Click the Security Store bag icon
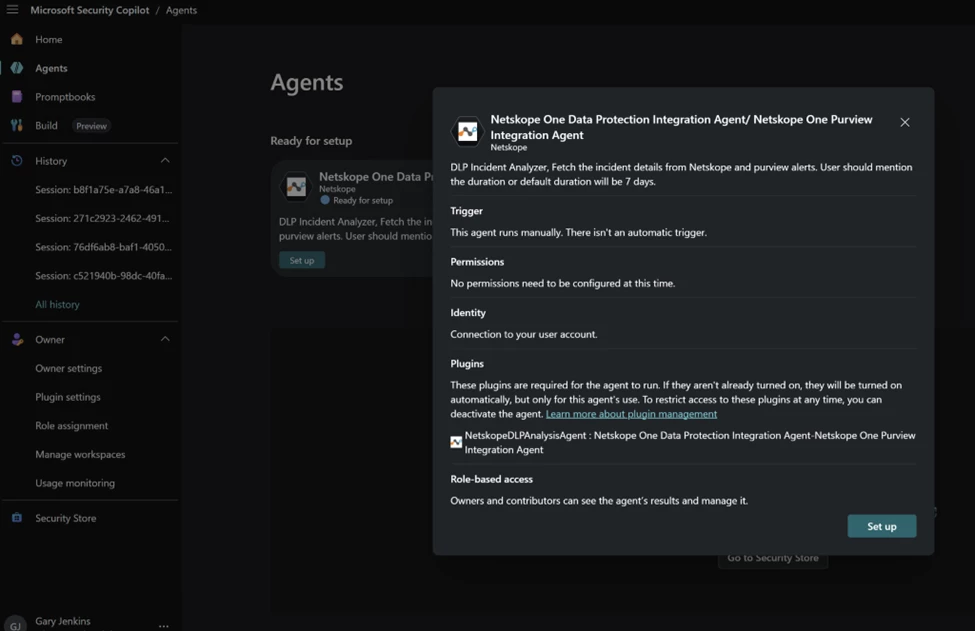 17,518
